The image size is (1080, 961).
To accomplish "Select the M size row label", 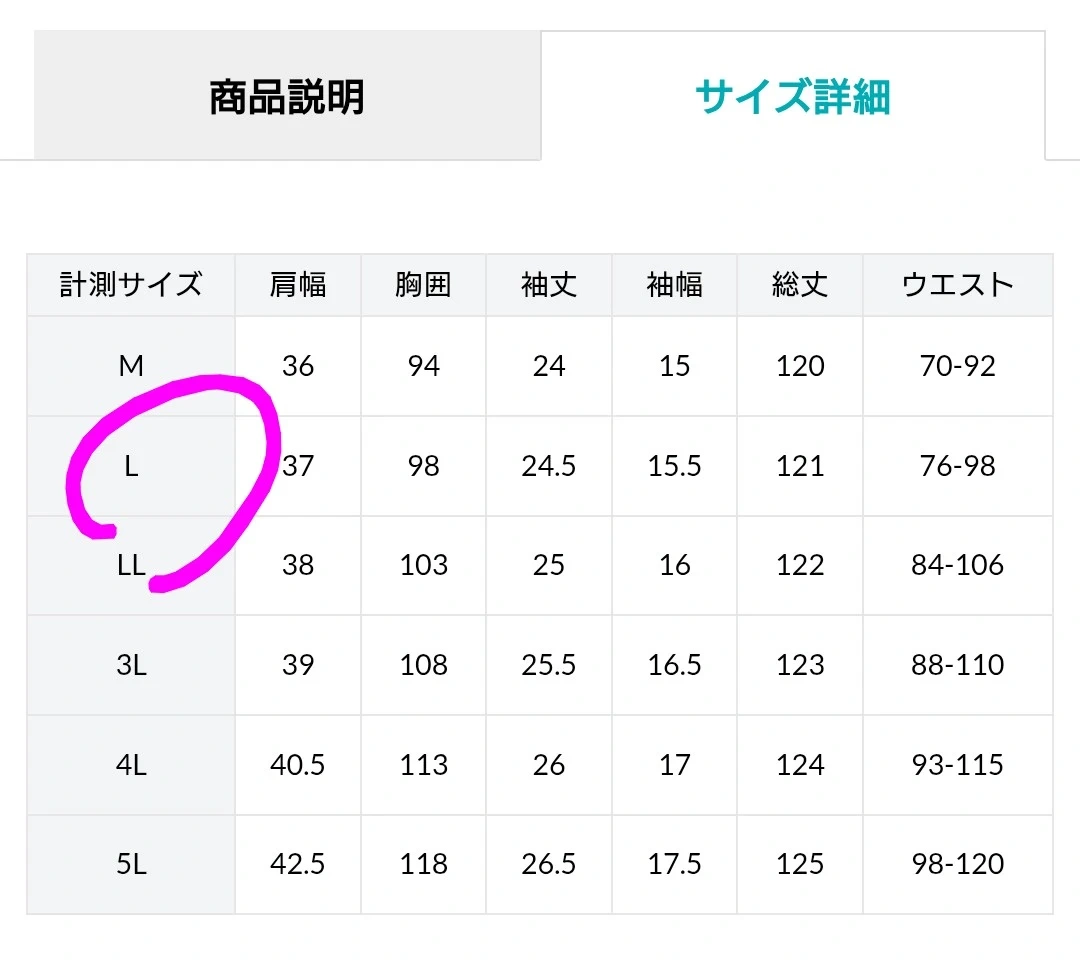I will (x=131, y=366).
